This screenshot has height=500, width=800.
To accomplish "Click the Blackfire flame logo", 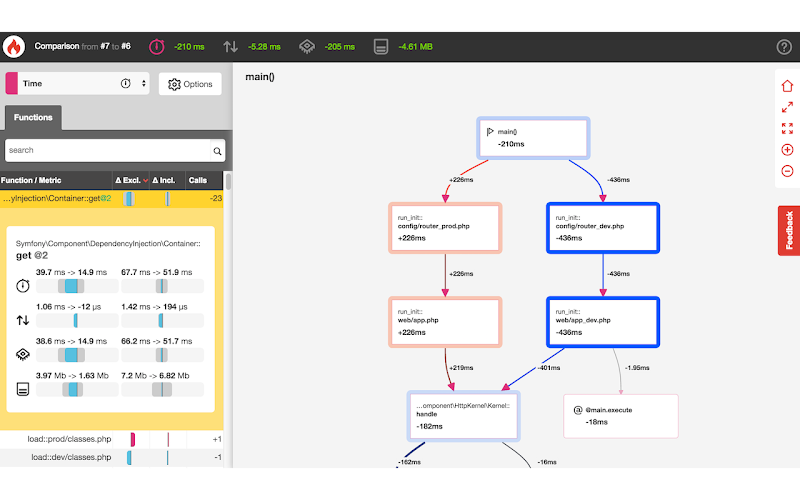I will (x=14, y=46).
